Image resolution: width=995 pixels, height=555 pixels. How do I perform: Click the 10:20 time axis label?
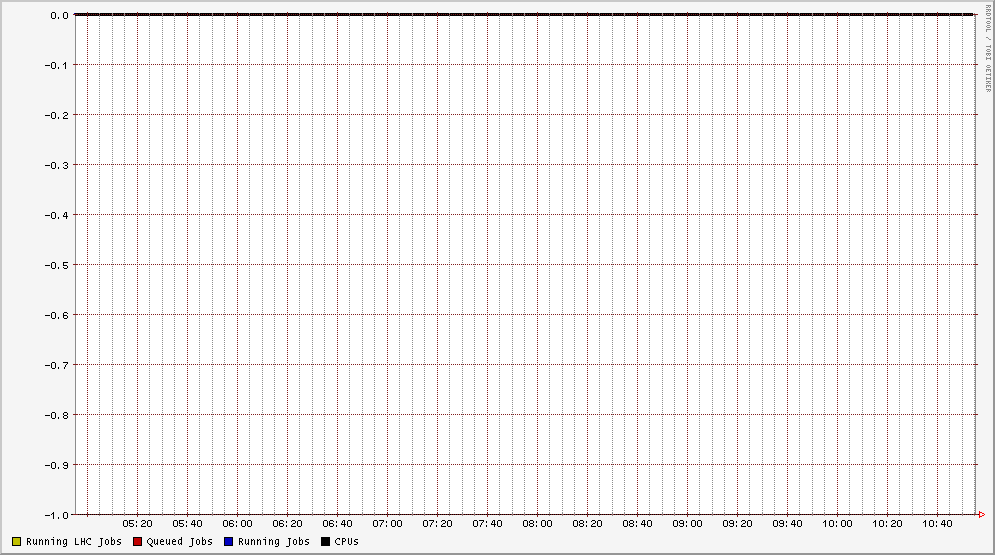pyautogui.click(x=887, y=524)
